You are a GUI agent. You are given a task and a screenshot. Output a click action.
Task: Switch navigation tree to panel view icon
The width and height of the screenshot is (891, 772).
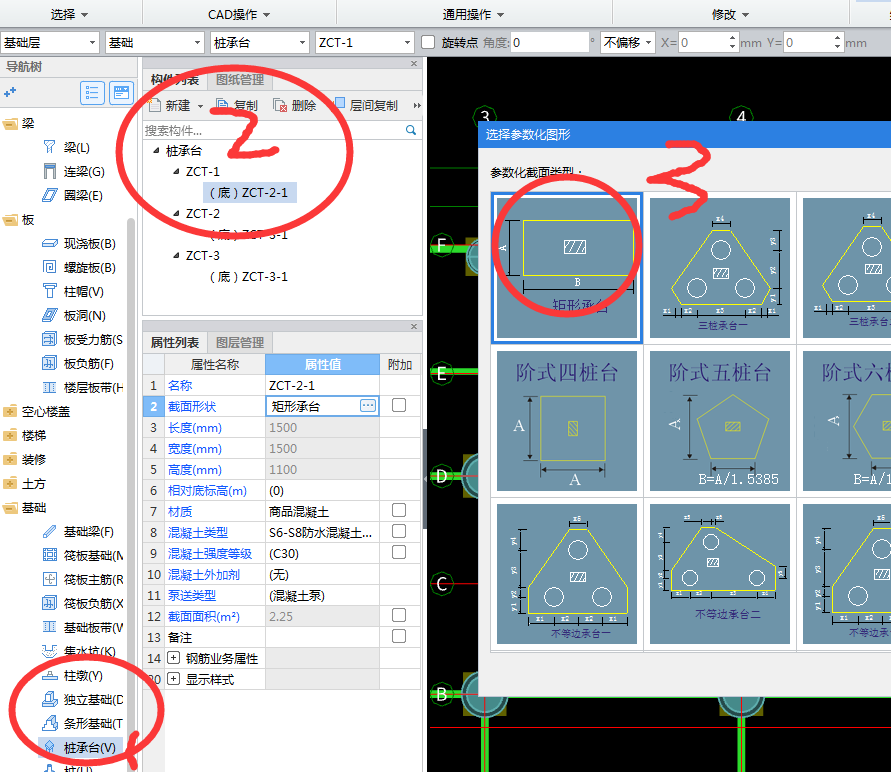(121, 93)
